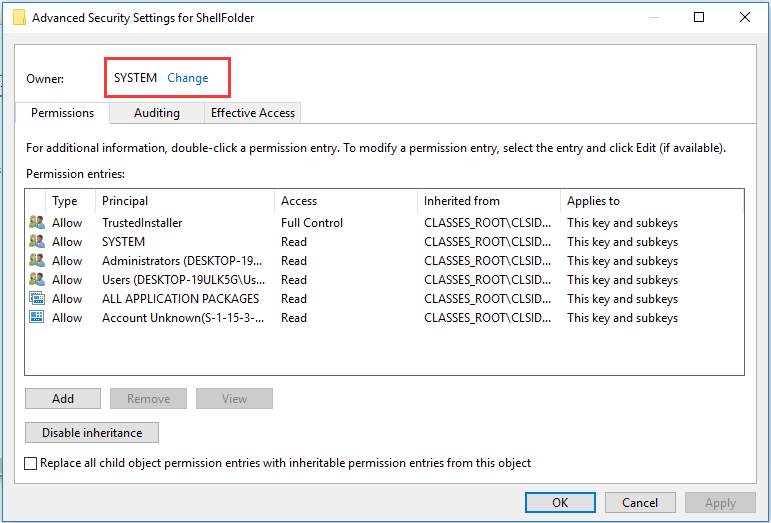Click the Account Unknown entry icon
Screen dimensions: 771x523
[x=37, y=318]
